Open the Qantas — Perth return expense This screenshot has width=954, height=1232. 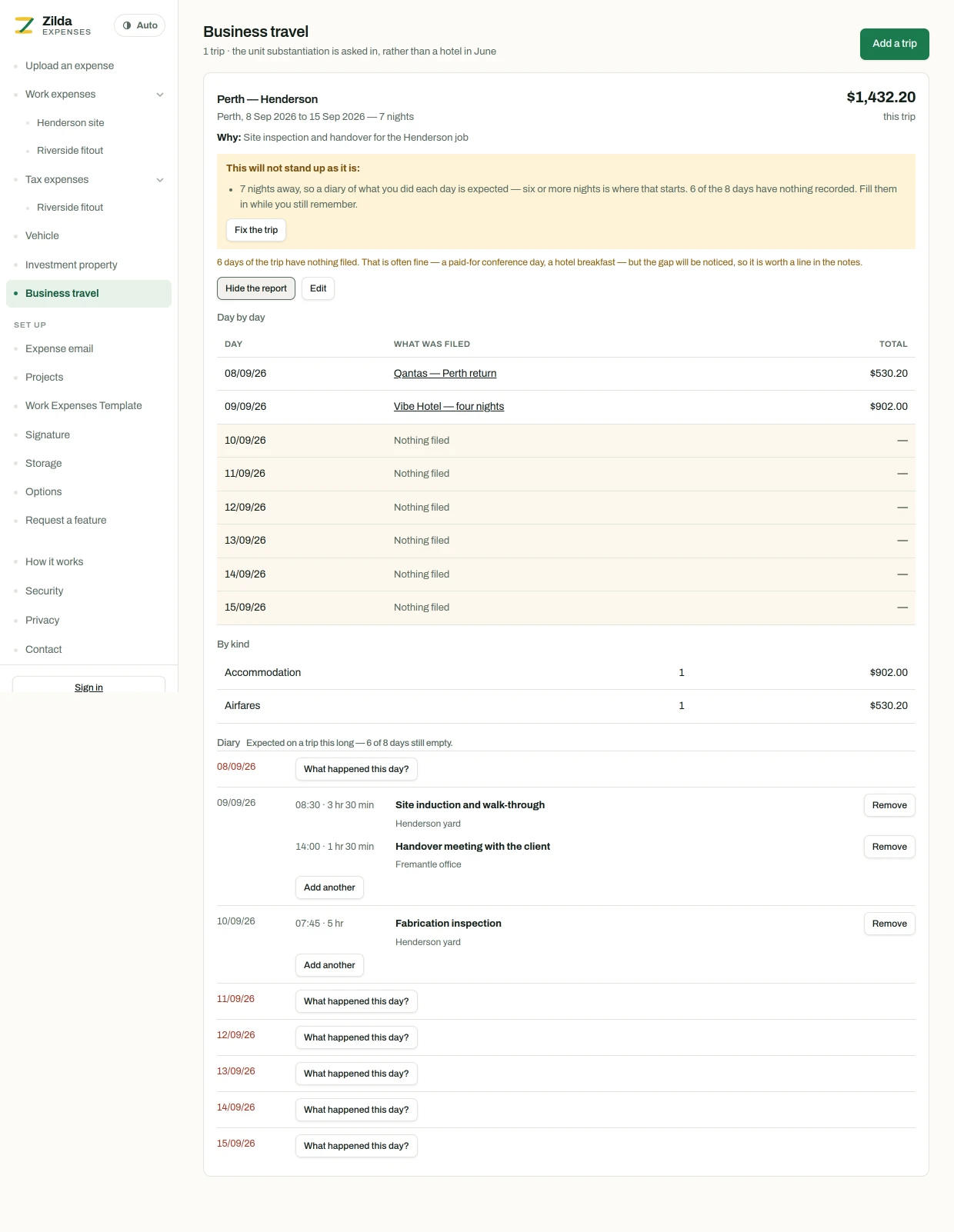click(445, 374)
